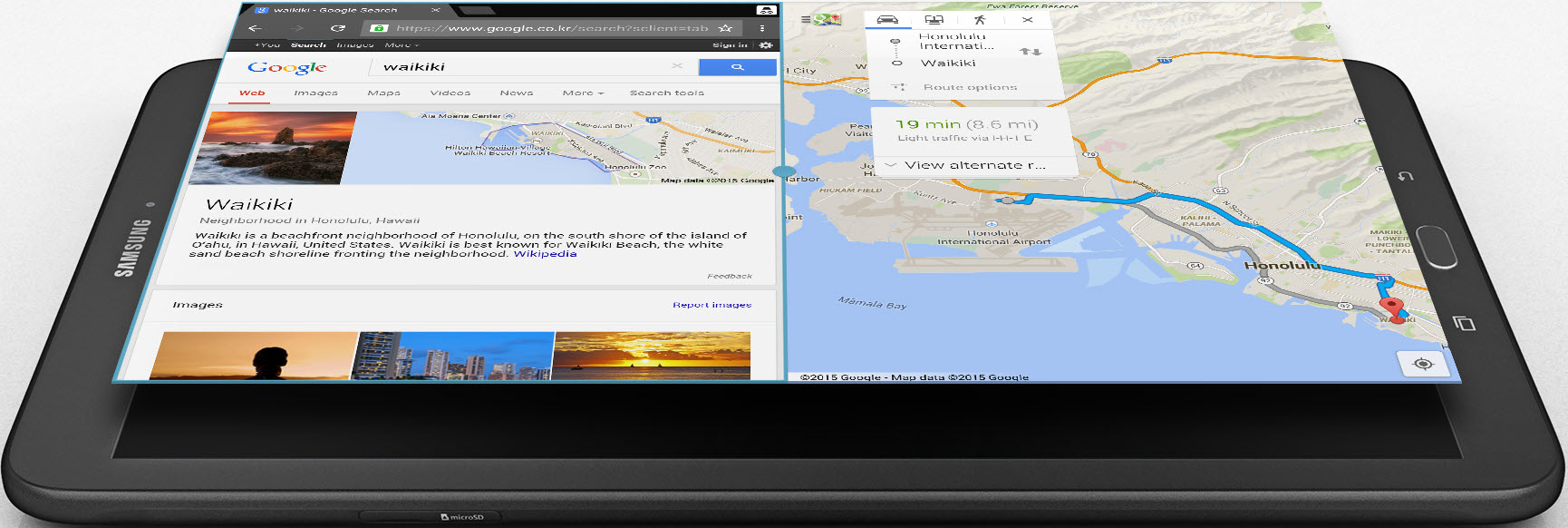The image size is (1568, 528).
Task: Tap the tablet recent apps key
Action: (x=1465, y=323)
